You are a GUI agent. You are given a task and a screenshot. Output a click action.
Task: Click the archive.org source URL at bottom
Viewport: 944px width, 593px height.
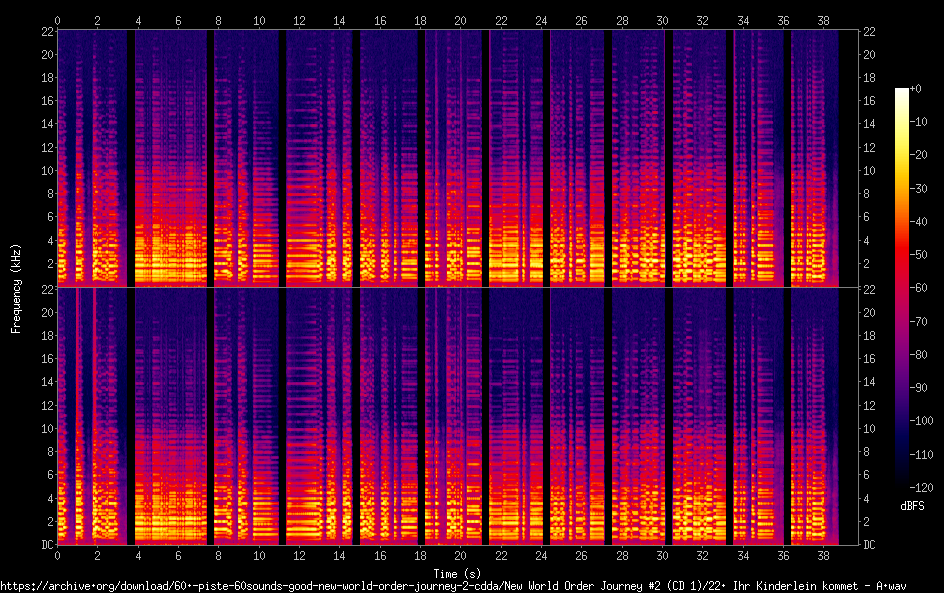452,586
